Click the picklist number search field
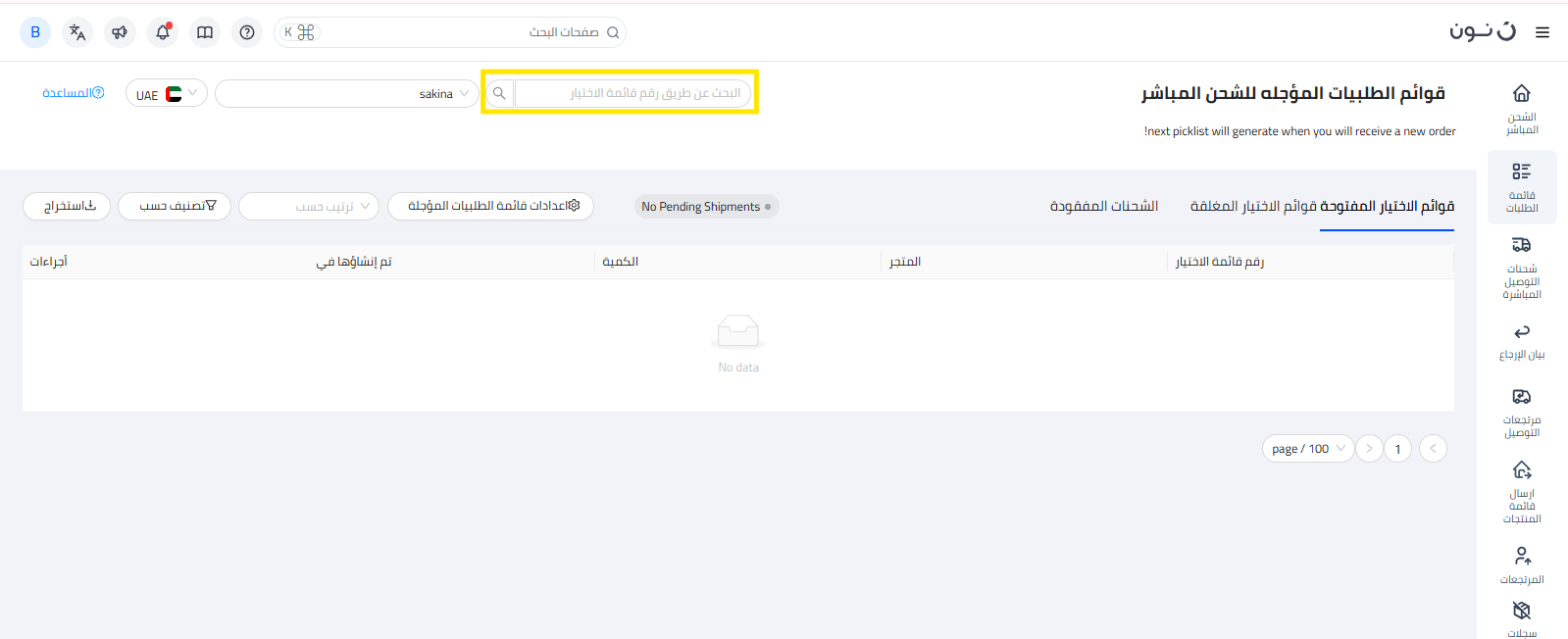The width and height of the screenshot is (1568, 639). click(632, 93)
